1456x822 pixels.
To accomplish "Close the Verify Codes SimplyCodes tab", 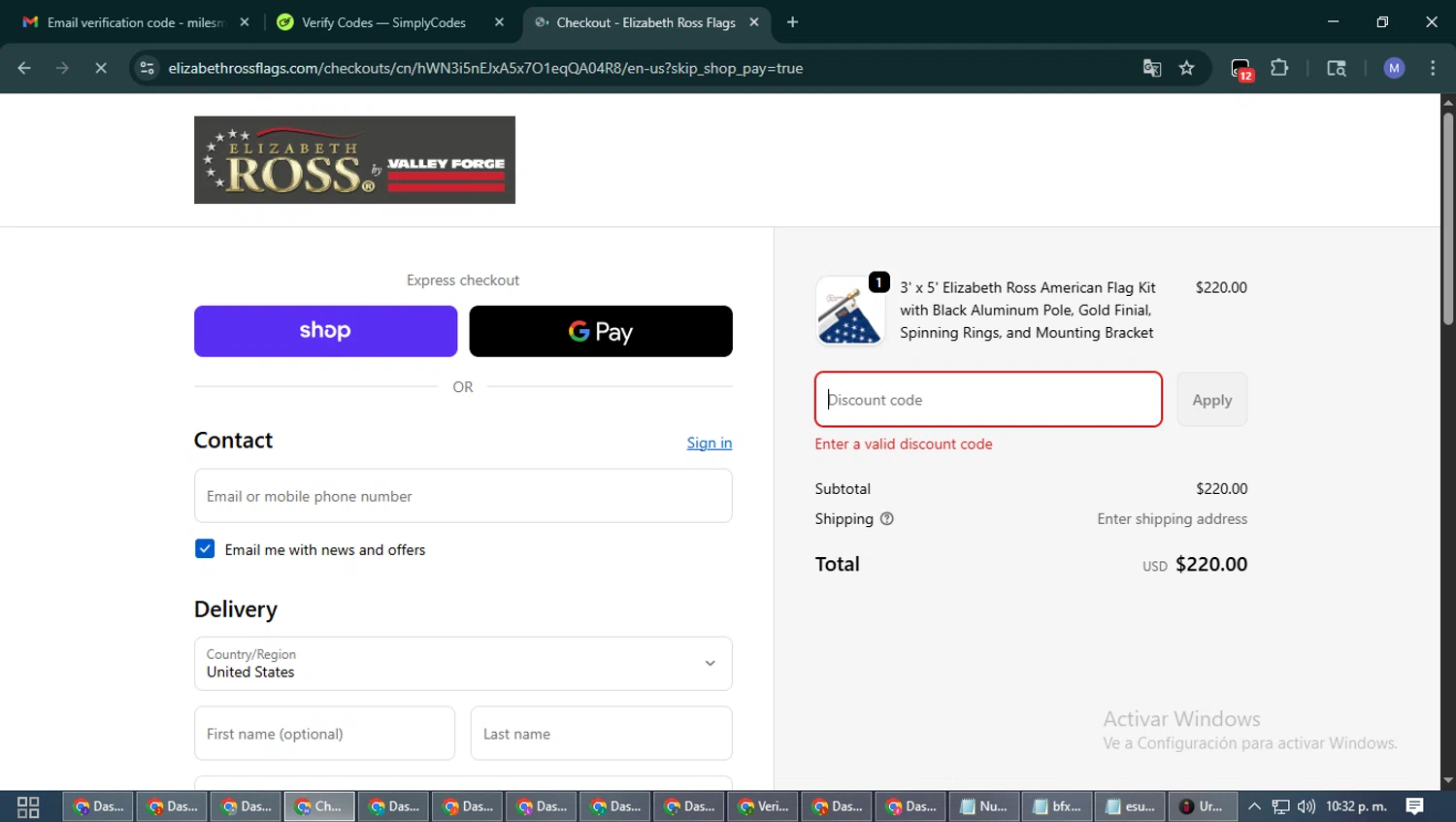I will point(499,22).
